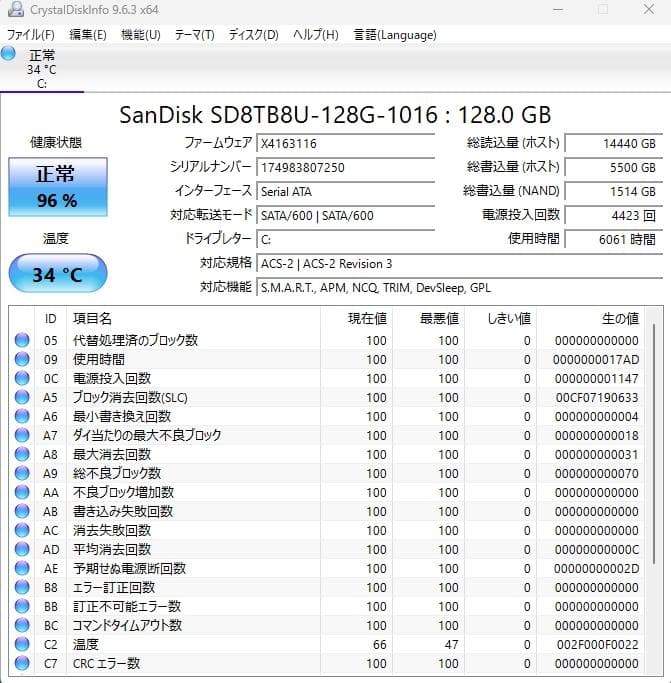Open the ディスク(D) menu
The height and width of the screenshot is (683, 671).
click(x=253, y=34)
